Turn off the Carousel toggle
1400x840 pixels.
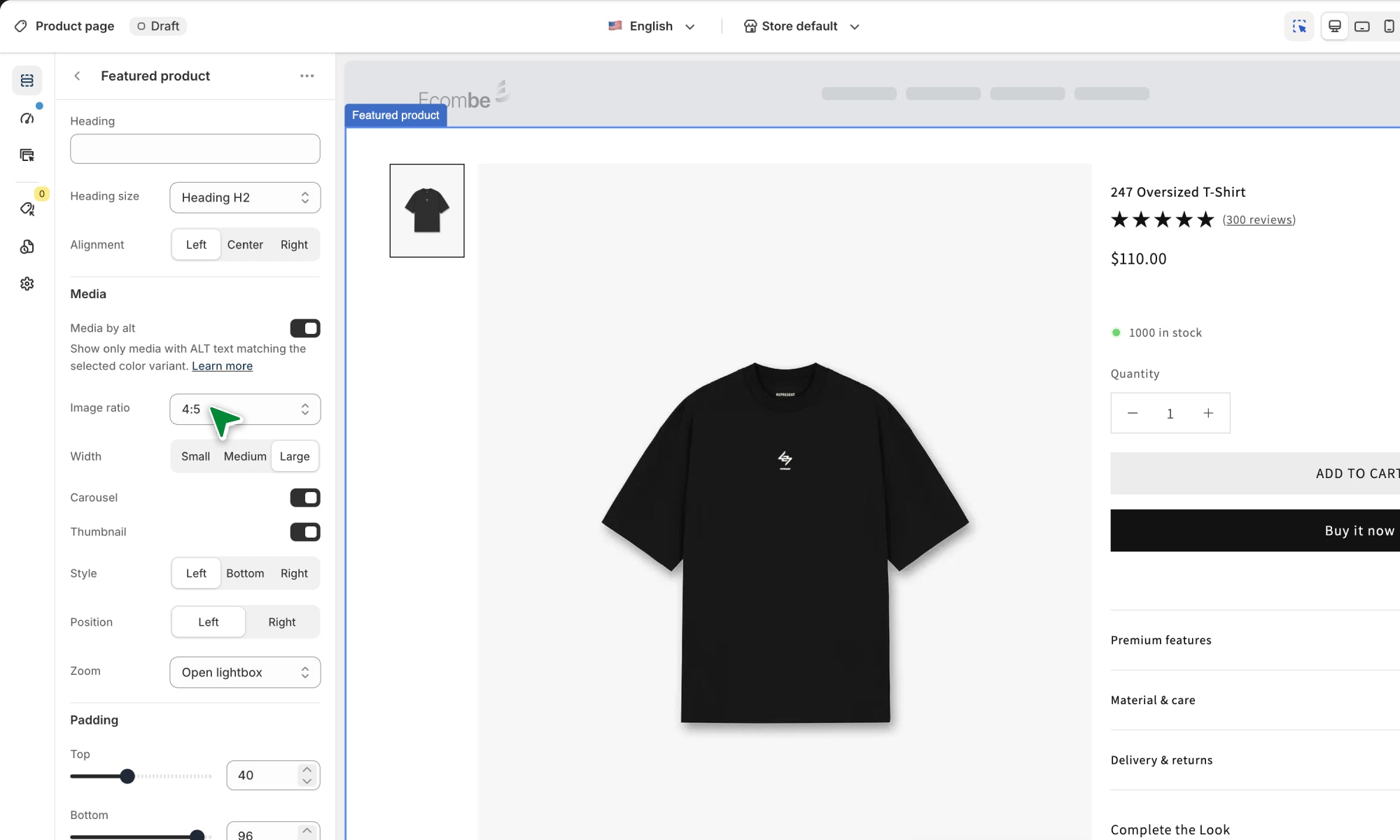pos(305,498)
